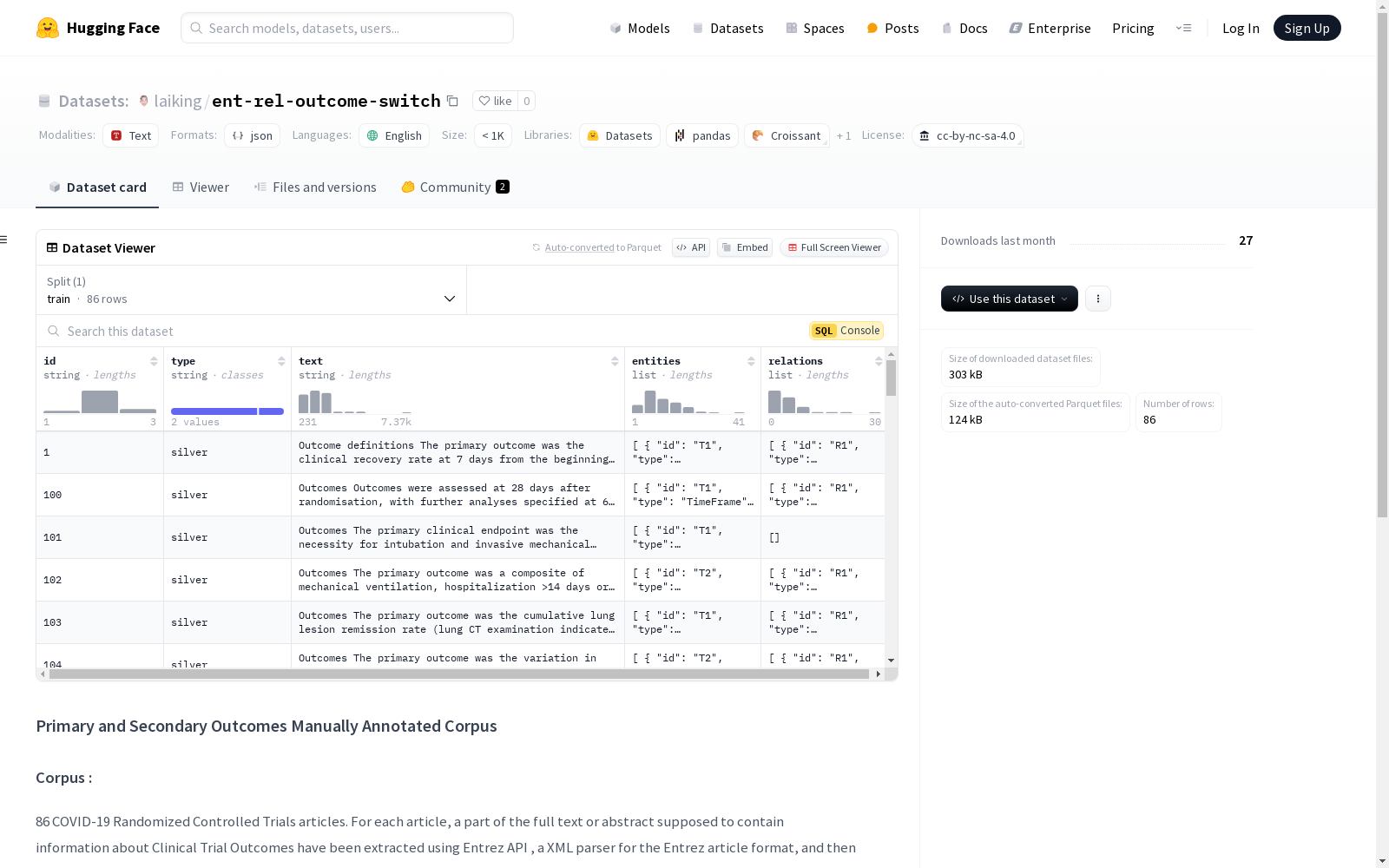The image size is (1389, 868).
Task: Click the cc-by-nc-sa-4.0 license tag
Action: pos(968,135)
